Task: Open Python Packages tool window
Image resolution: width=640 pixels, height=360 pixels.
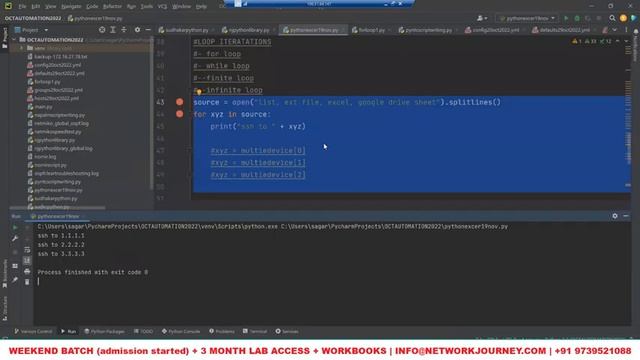Action: (104, 331)
